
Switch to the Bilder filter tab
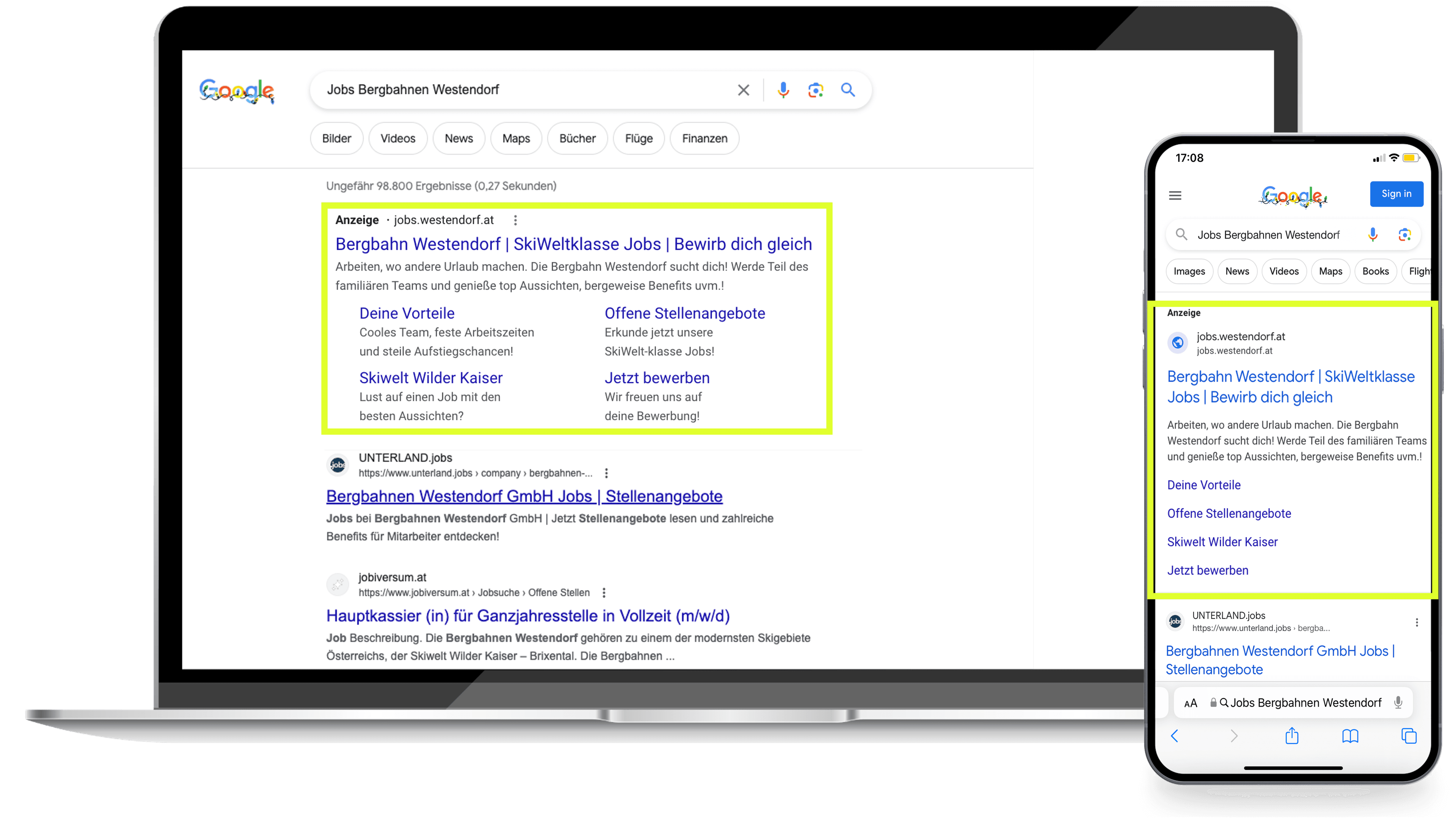(336, 138)
